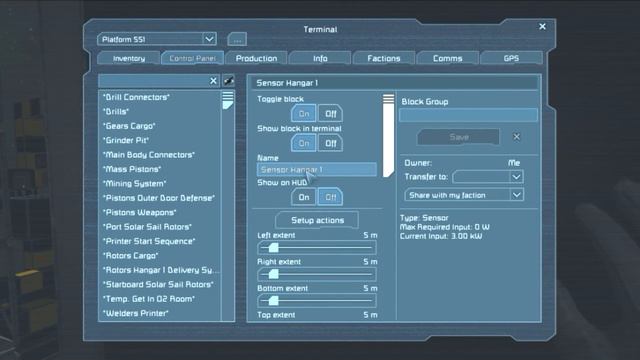Set Show block in terminal Off

click(x=330, y=143)
